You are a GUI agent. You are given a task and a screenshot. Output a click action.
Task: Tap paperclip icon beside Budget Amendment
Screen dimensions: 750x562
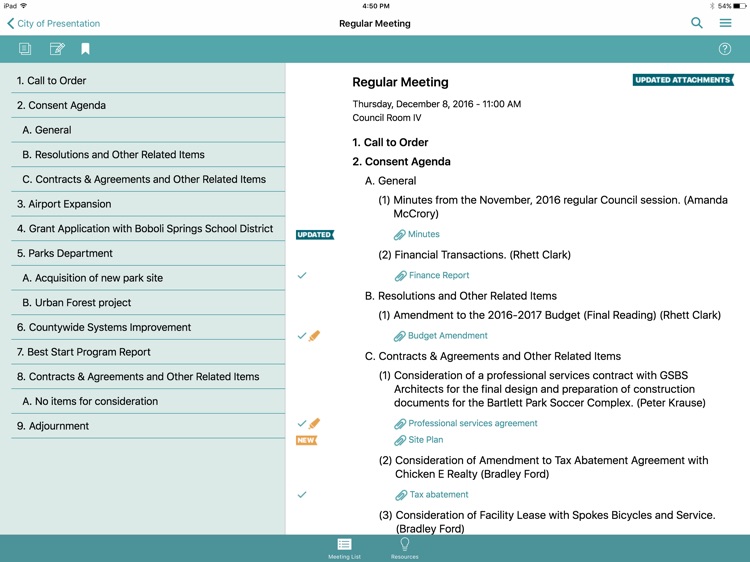pos(399,336)
